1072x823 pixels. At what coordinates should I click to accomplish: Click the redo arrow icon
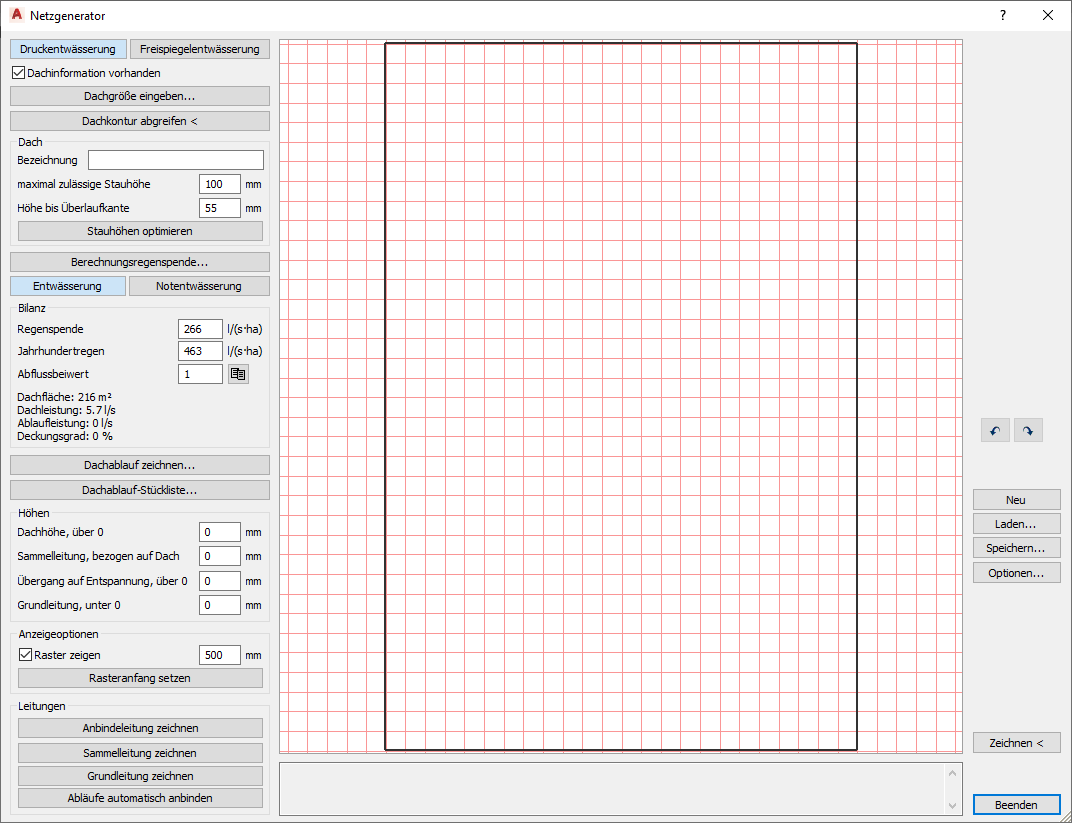[x=1028, y=431]
